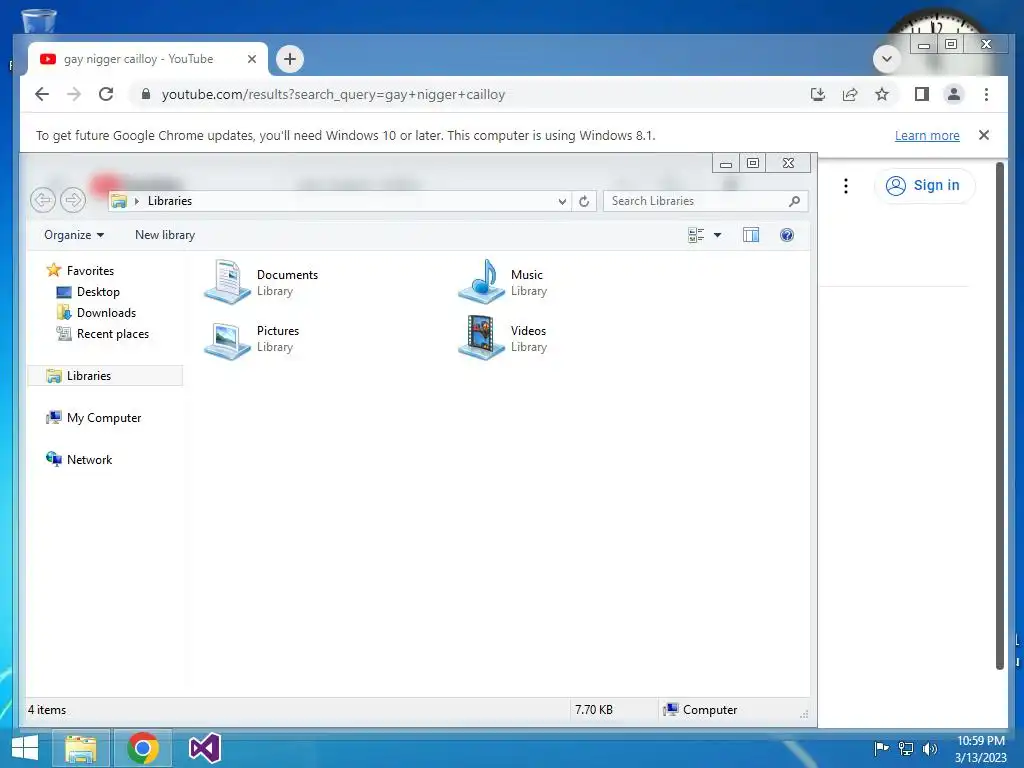
Task: Click Explorer's back arrow button
Action: click(43, 200)
